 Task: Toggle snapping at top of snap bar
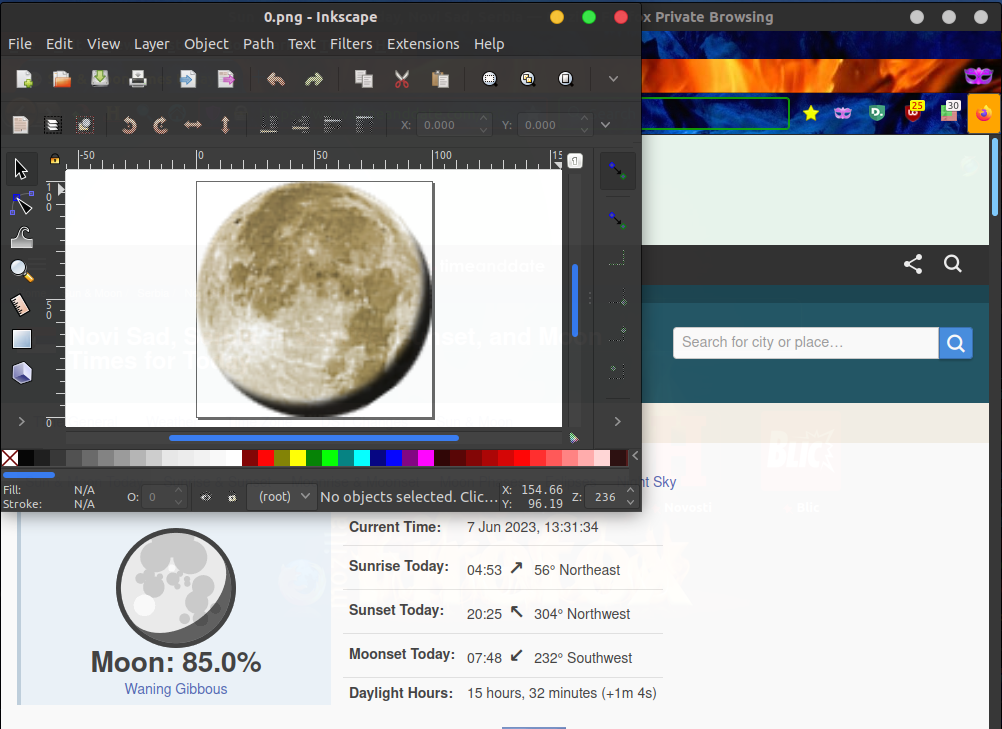click(x=617, y=171)
